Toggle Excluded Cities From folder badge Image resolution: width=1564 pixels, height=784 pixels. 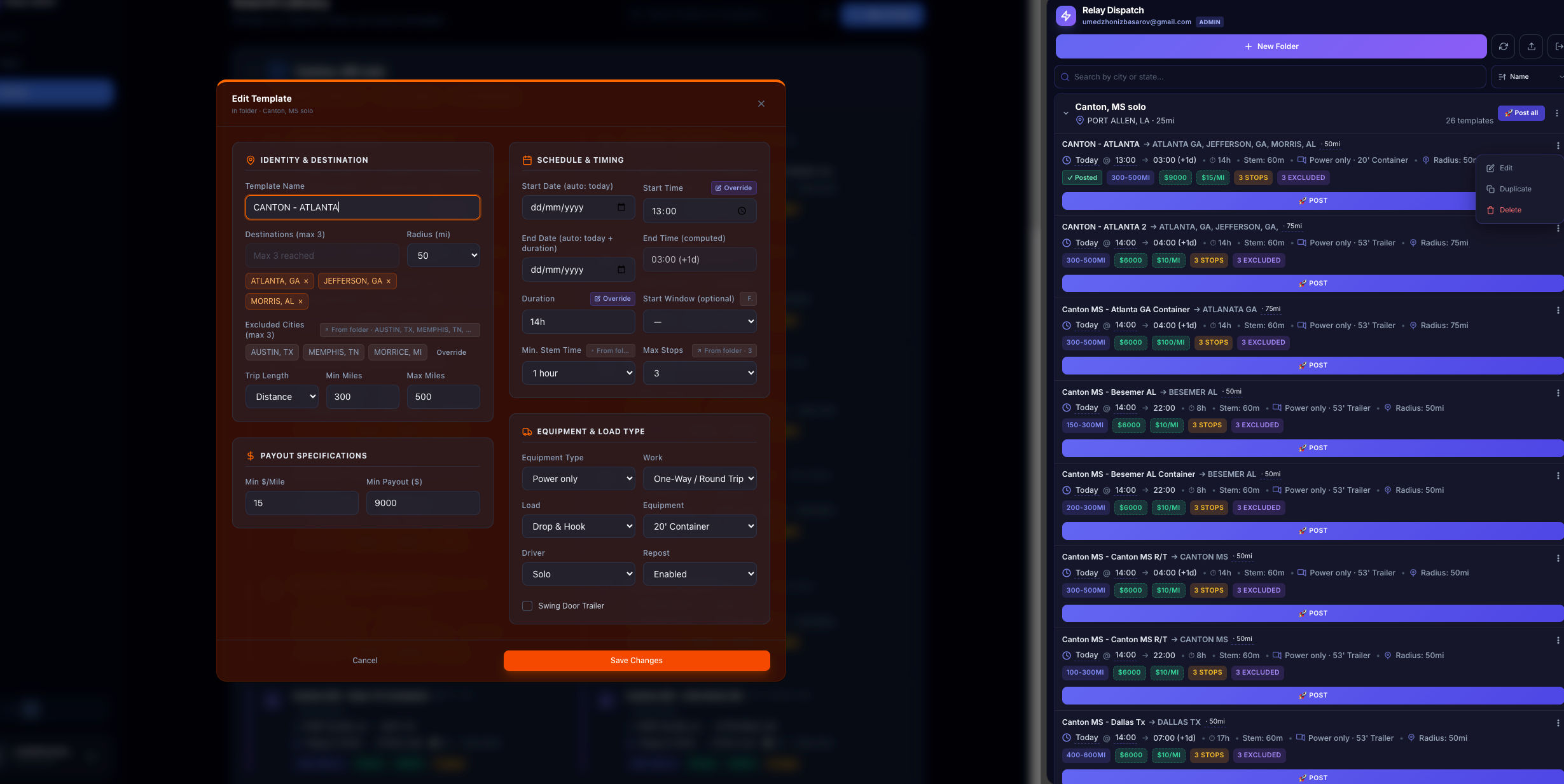click(399, 330)
